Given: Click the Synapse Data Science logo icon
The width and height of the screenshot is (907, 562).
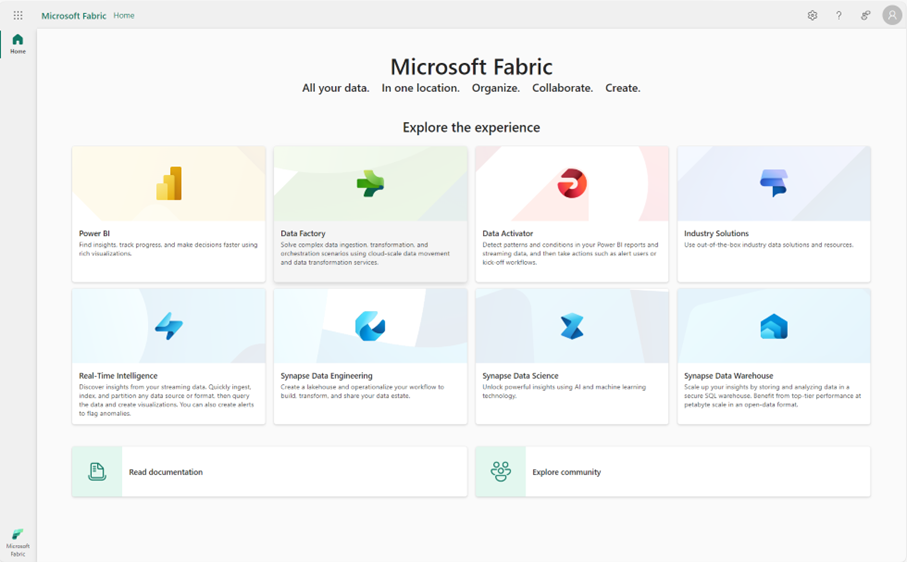Looking at the screenshot, I should [x=572, y=326].
